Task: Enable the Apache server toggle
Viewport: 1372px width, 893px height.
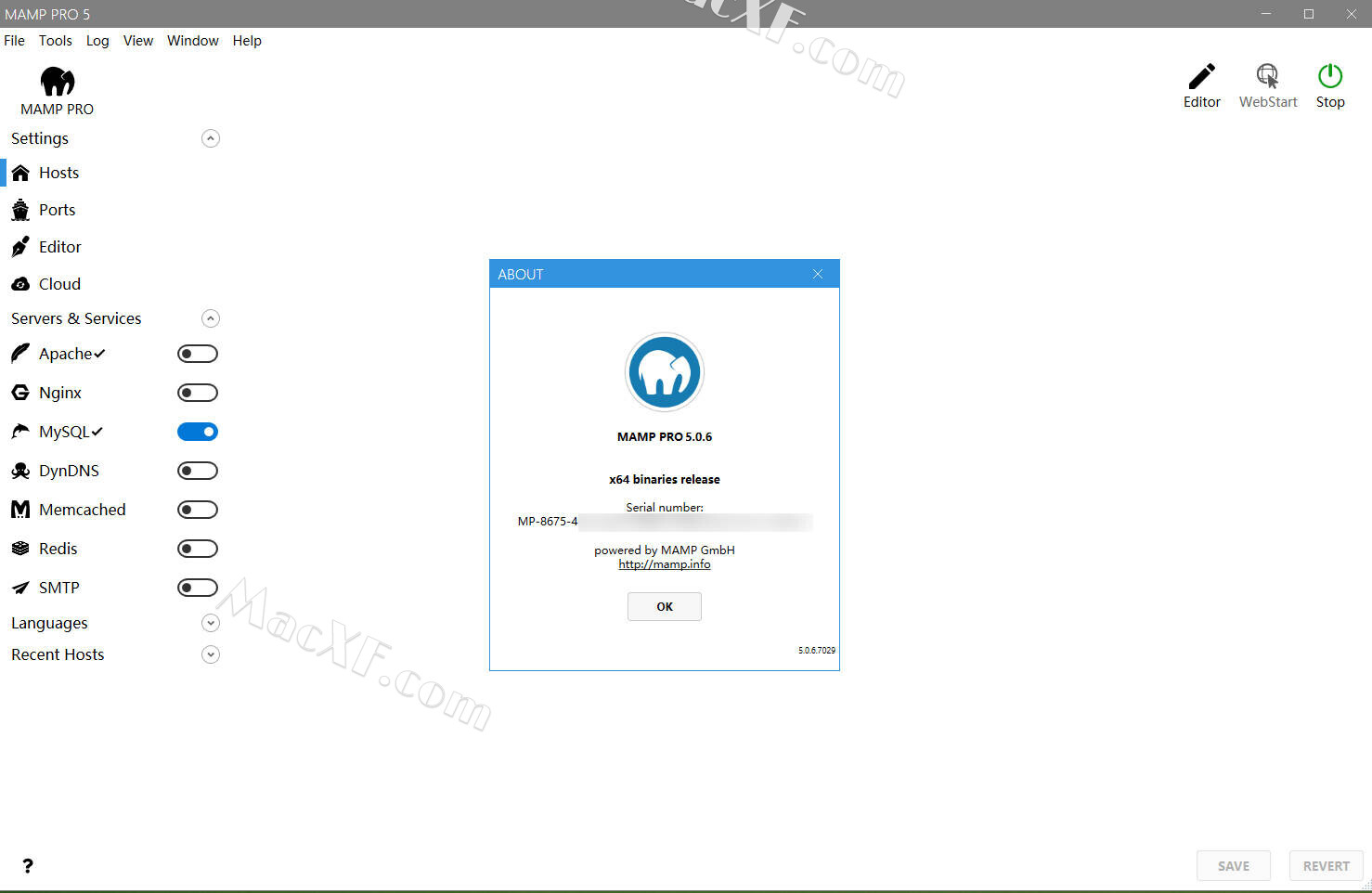Action: click(197, 354)
